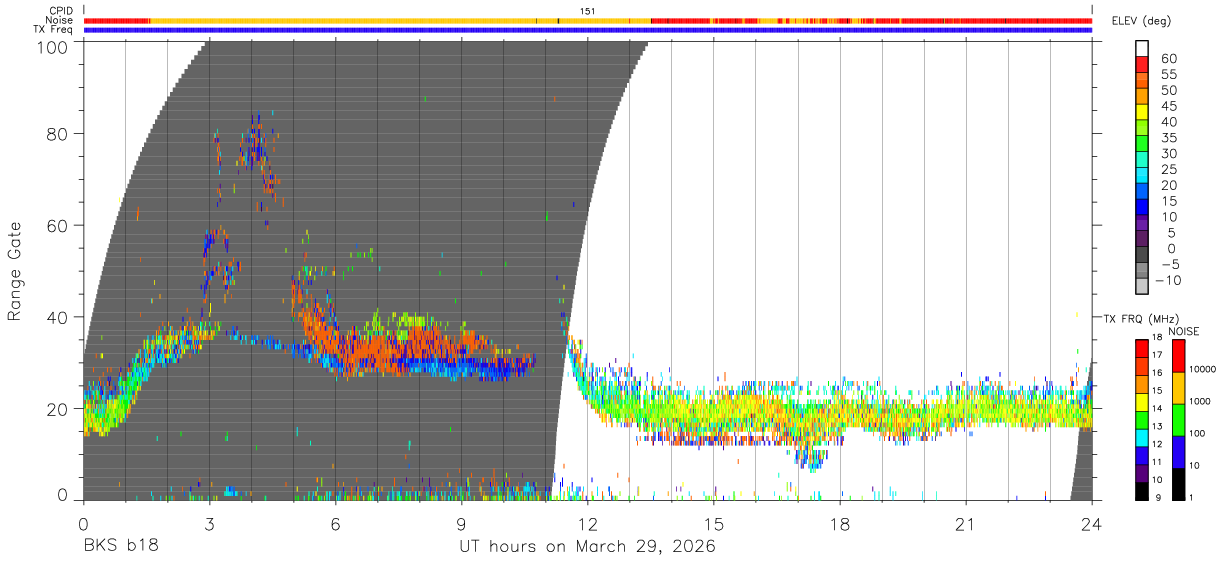Click the black bottom segment of the TX FRQ bar
Viewport: 1228px width, 567px height.
[x=1142, y=491]
